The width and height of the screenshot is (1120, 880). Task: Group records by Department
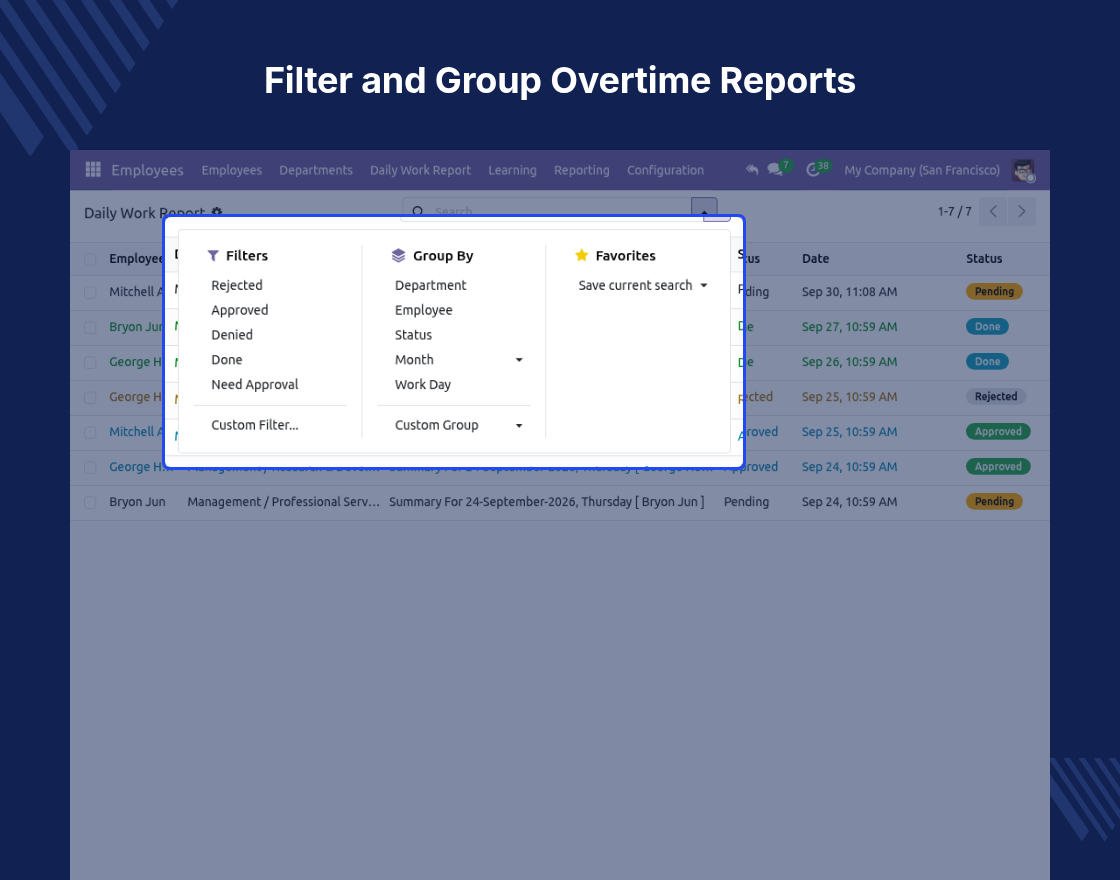(x=430, y=285)
